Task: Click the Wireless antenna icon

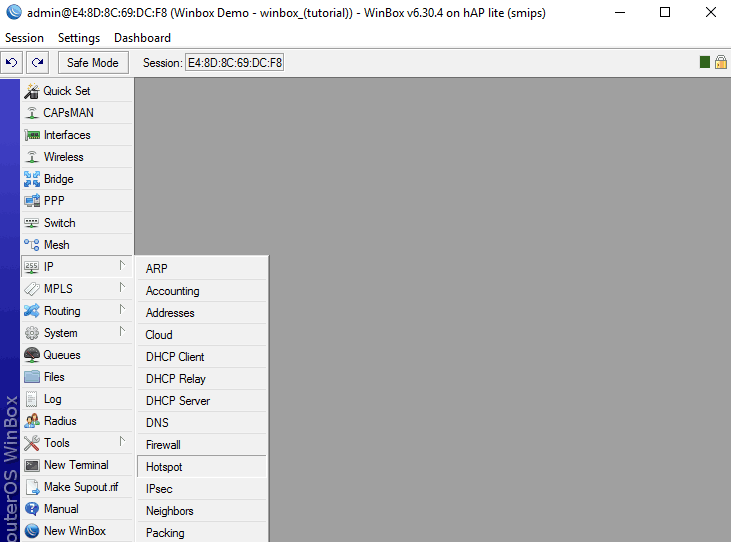Action: [32, 157]
